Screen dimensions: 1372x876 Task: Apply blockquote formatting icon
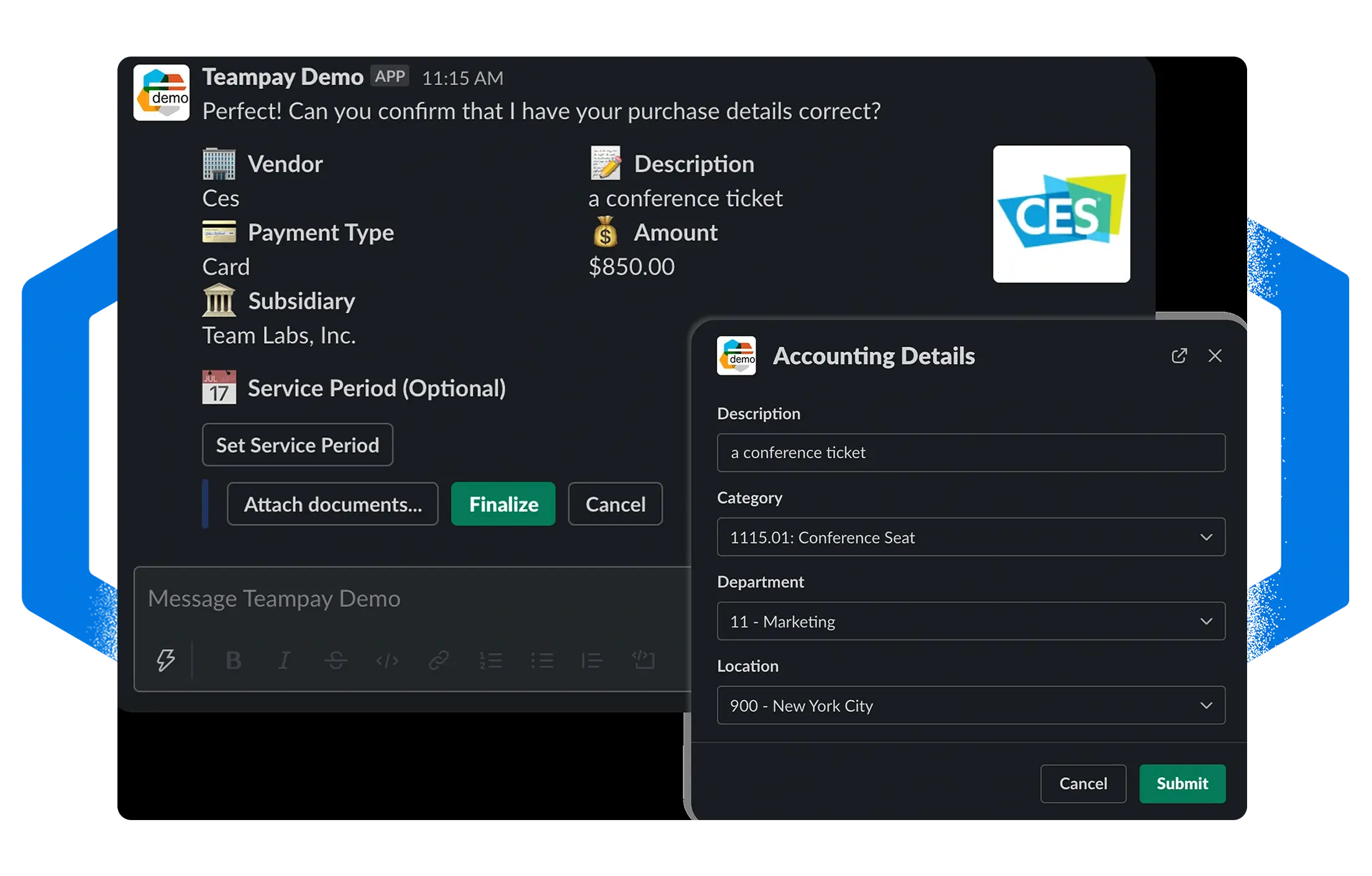pyautogui.click(x=592, y=660)
